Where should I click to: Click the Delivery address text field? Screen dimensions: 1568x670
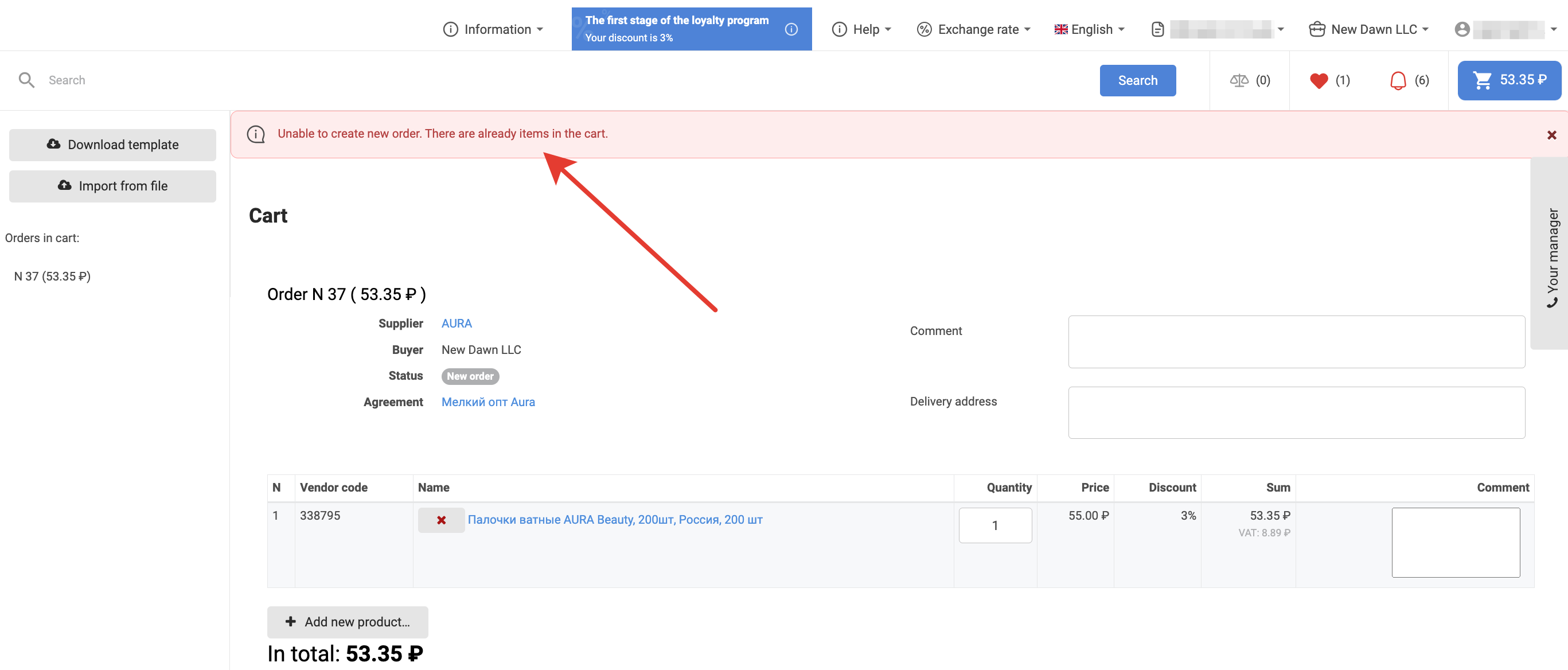(x=1296, y=412)
